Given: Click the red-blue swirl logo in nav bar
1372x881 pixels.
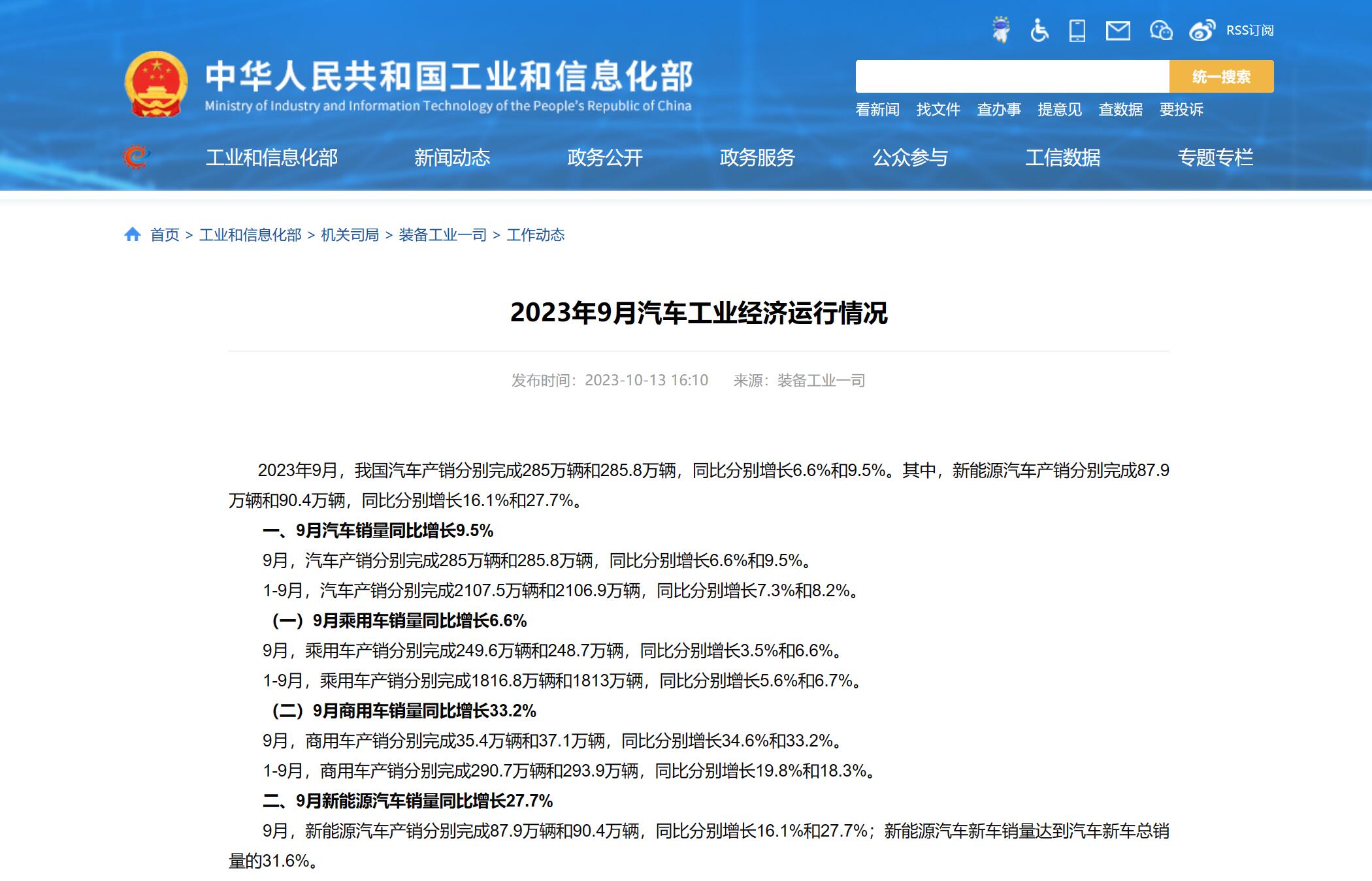Looking at the screenshot, I should (x=136, y=157).
